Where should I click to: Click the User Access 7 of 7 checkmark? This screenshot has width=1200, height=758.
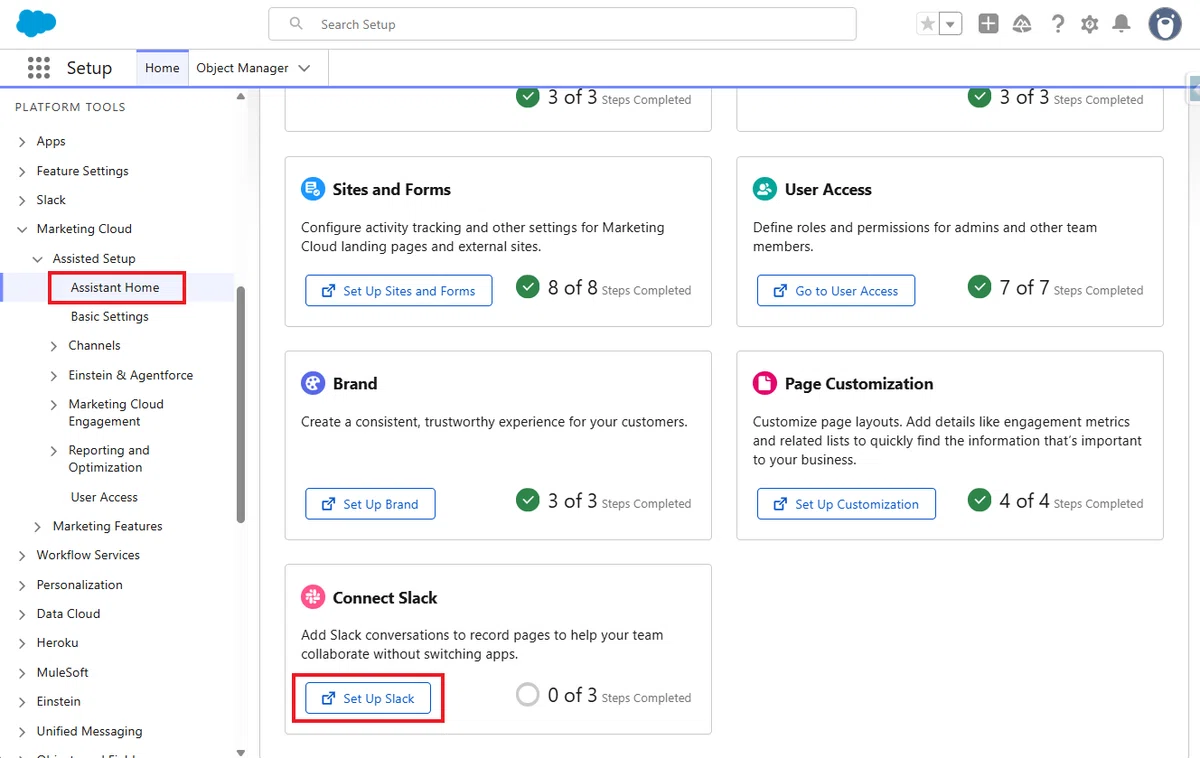pyautogui.click(x=980, y=288)
